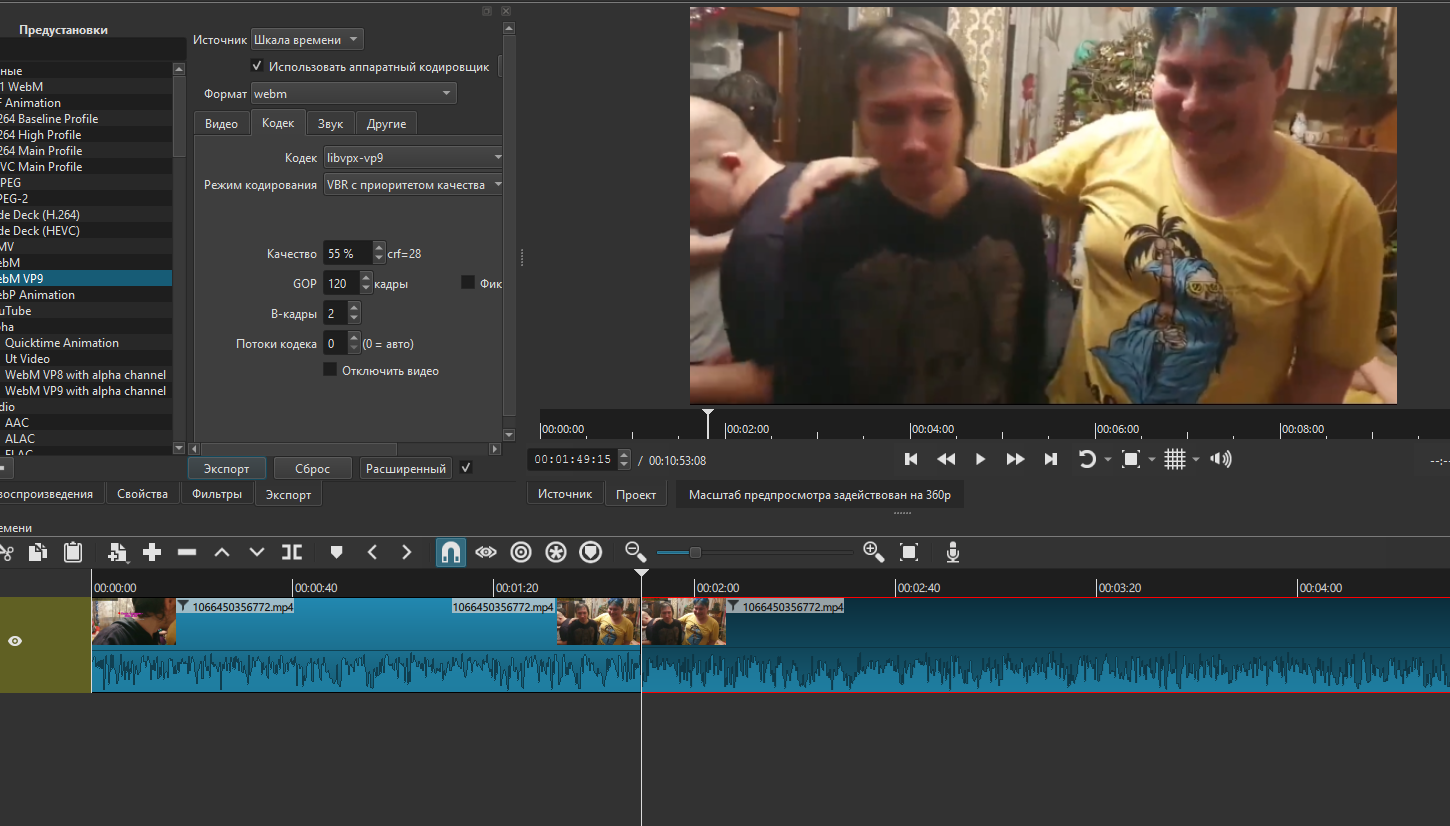Viewport: 1450px width, 826px height.
Task: Open the player volume control
Action: click(1221, 459)
